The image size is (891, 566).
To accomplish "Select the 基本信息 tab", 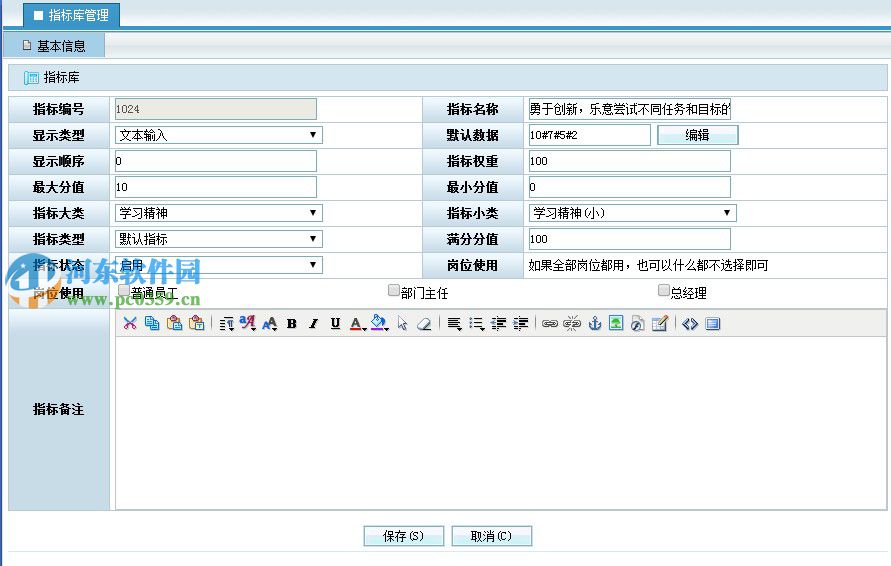I will pyautogui.click(x=54, y=46).
